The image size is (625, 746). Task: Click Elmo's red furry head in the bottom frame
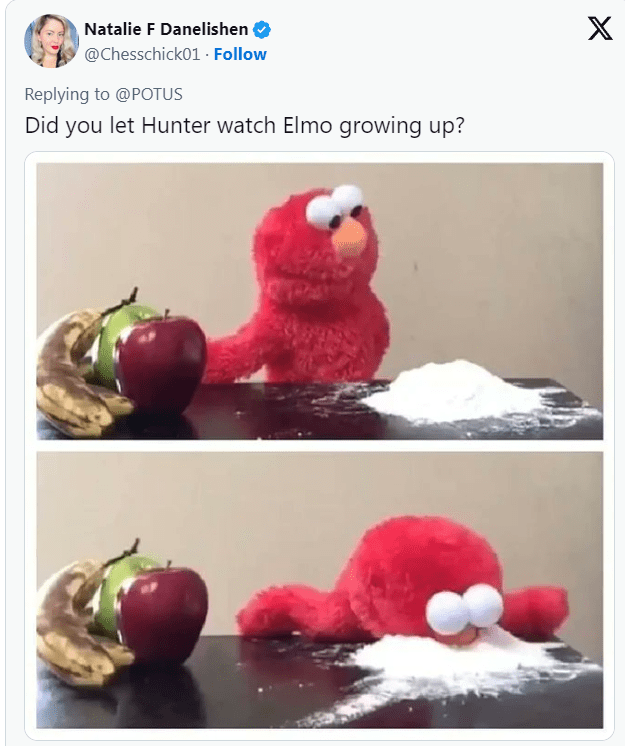coord(419,566)
